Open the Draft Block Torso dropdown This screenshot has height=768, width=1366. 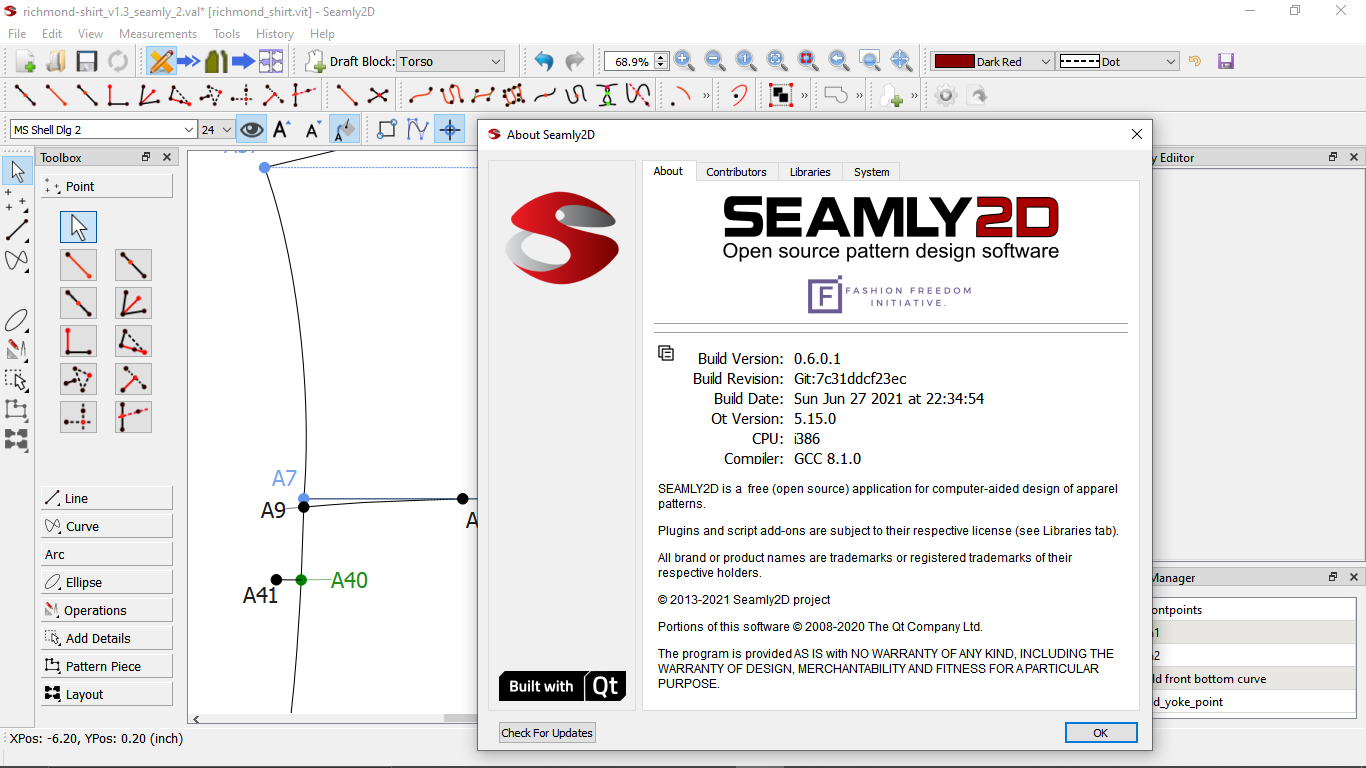click(x=451, y=61)
